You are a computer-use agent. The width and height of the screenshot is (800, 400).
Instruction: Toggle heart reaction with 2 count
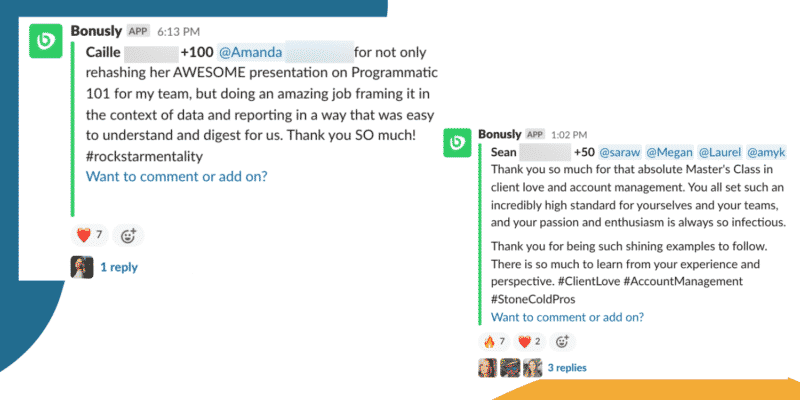[529, 341]
